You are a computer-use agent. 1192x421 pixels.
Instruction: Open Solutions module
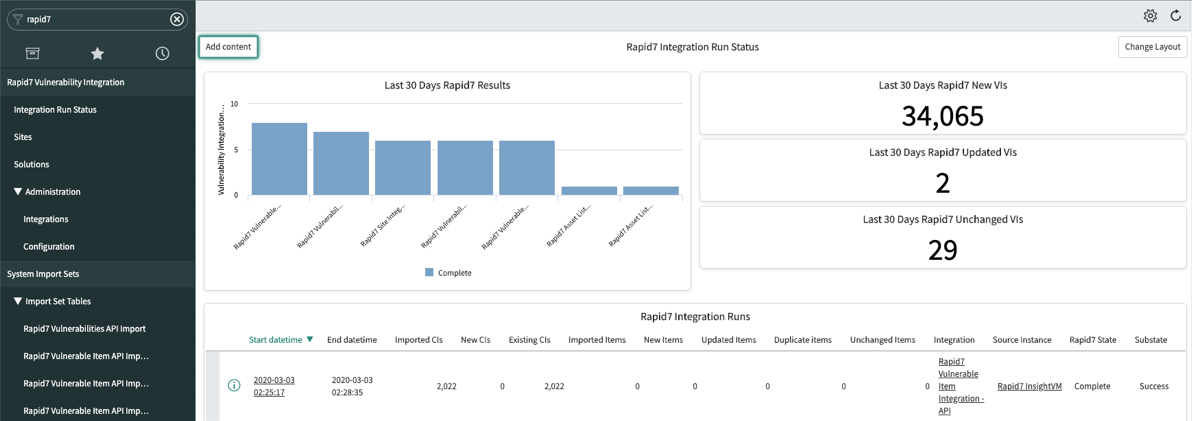point(31,164)
